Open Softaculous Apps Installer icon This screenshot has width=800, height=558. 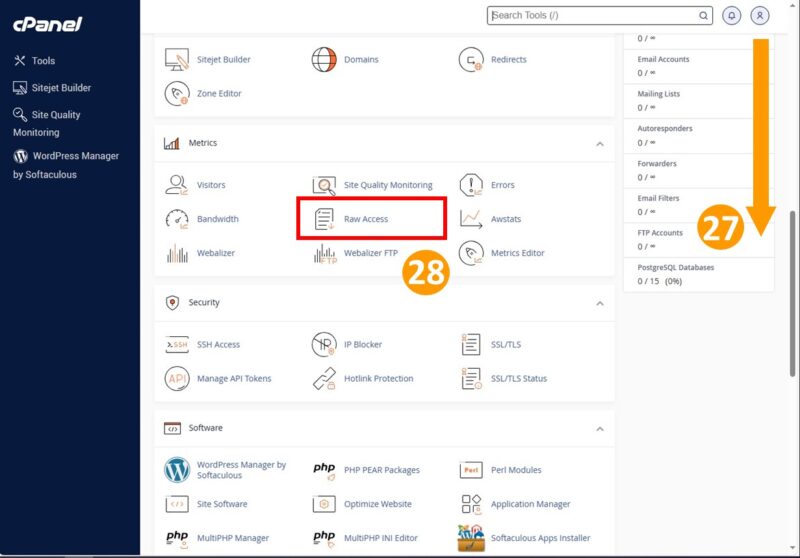(x=470, y=538)
